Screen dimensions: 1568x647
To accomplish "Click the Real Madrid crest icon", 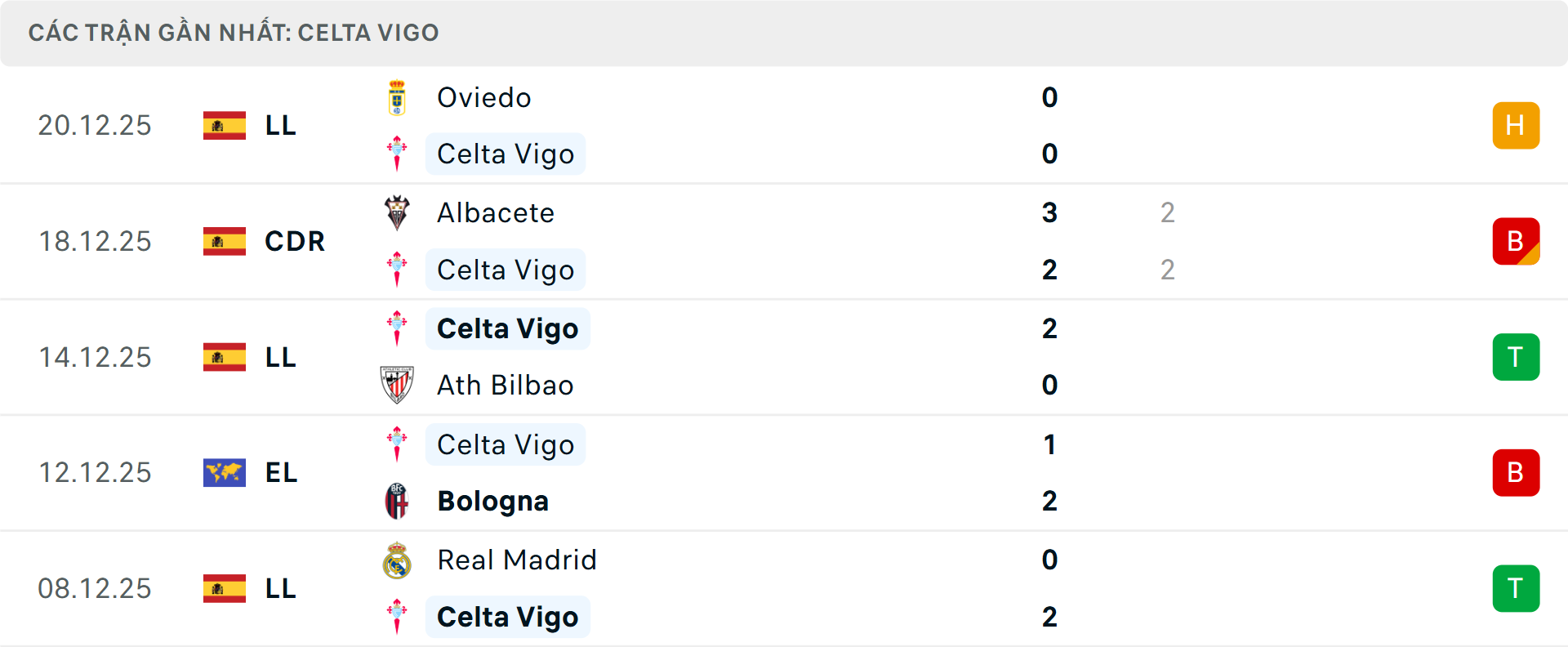I will tap(397, 560).
